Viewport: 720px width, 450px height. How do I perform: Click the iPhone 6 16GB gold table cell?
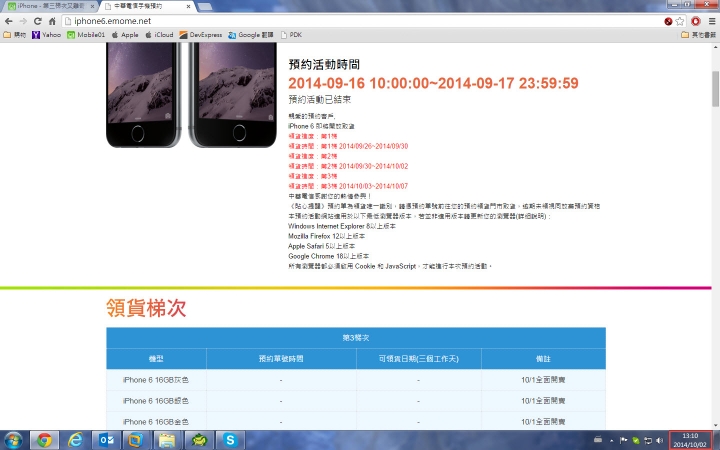coord(156,422)
